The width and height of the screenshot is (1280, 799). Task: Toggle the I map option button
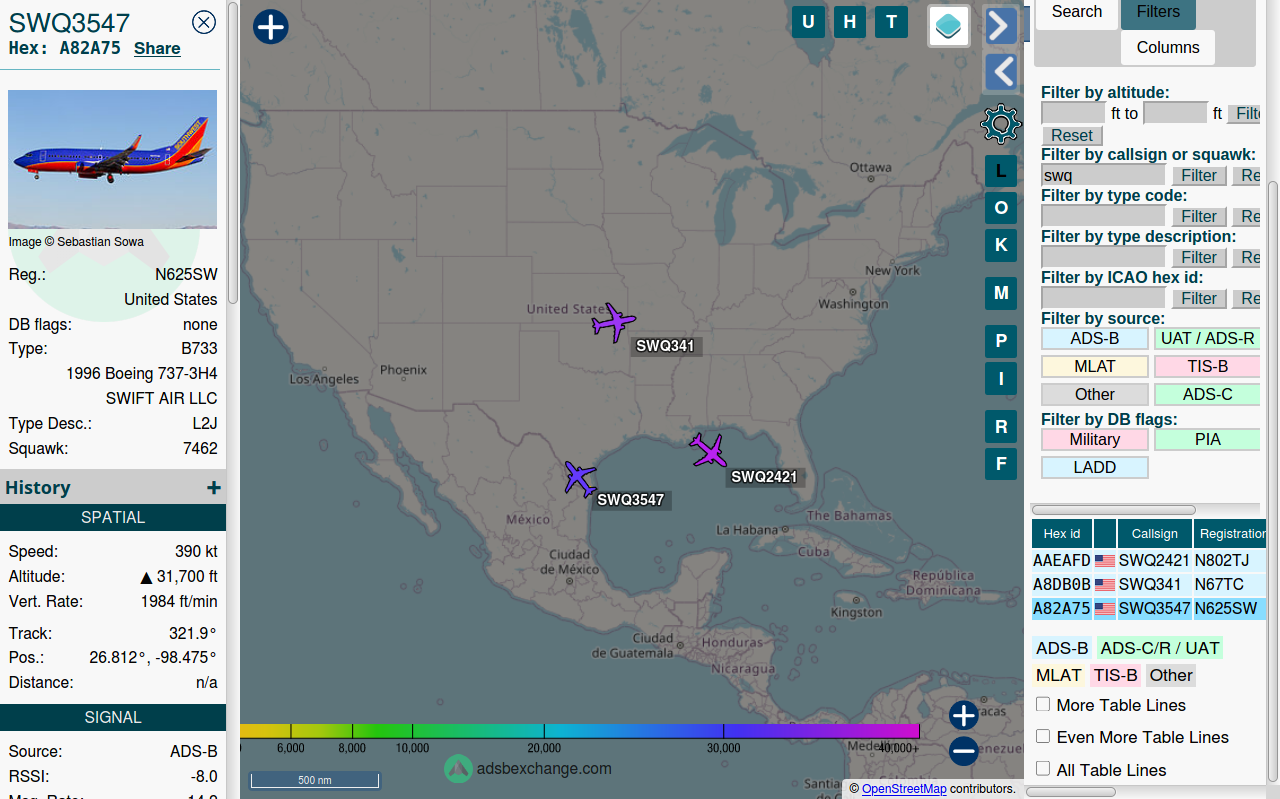coord(1001,378)
